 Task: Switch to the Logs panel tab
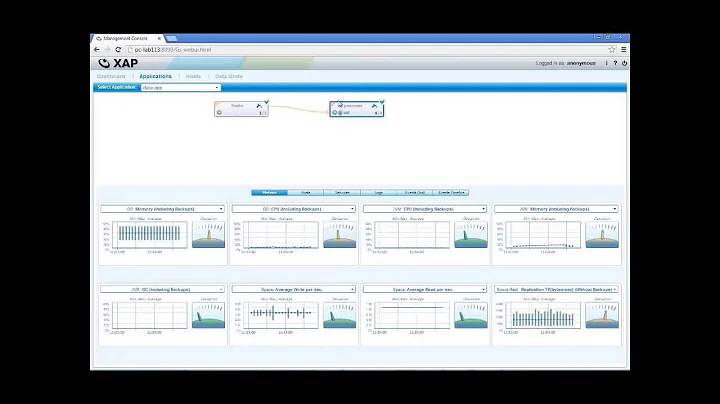(378, 192)
